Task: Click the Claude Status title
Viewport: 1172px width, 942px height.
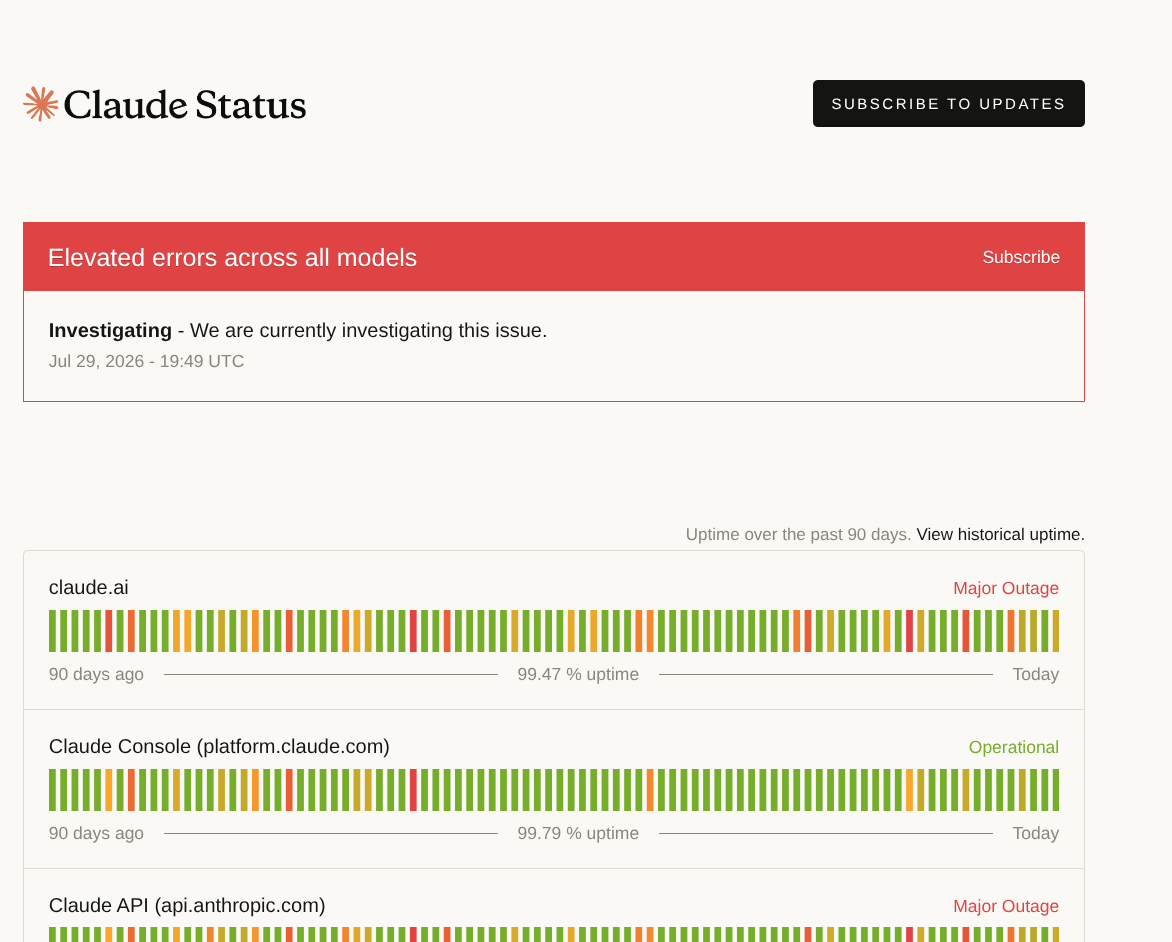Action: (x=185, y=105)
